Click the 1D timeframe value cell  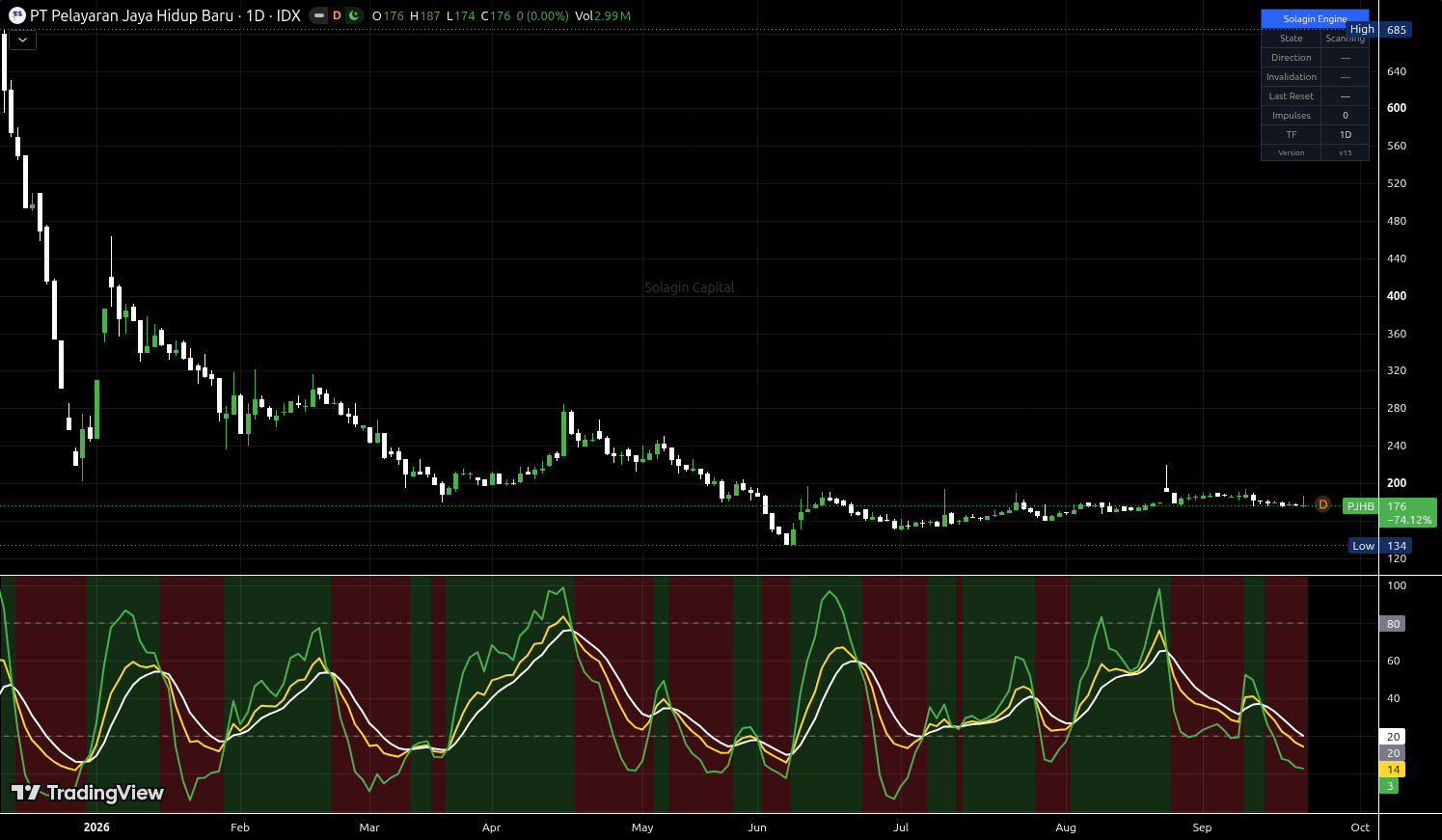[1345, 135]
